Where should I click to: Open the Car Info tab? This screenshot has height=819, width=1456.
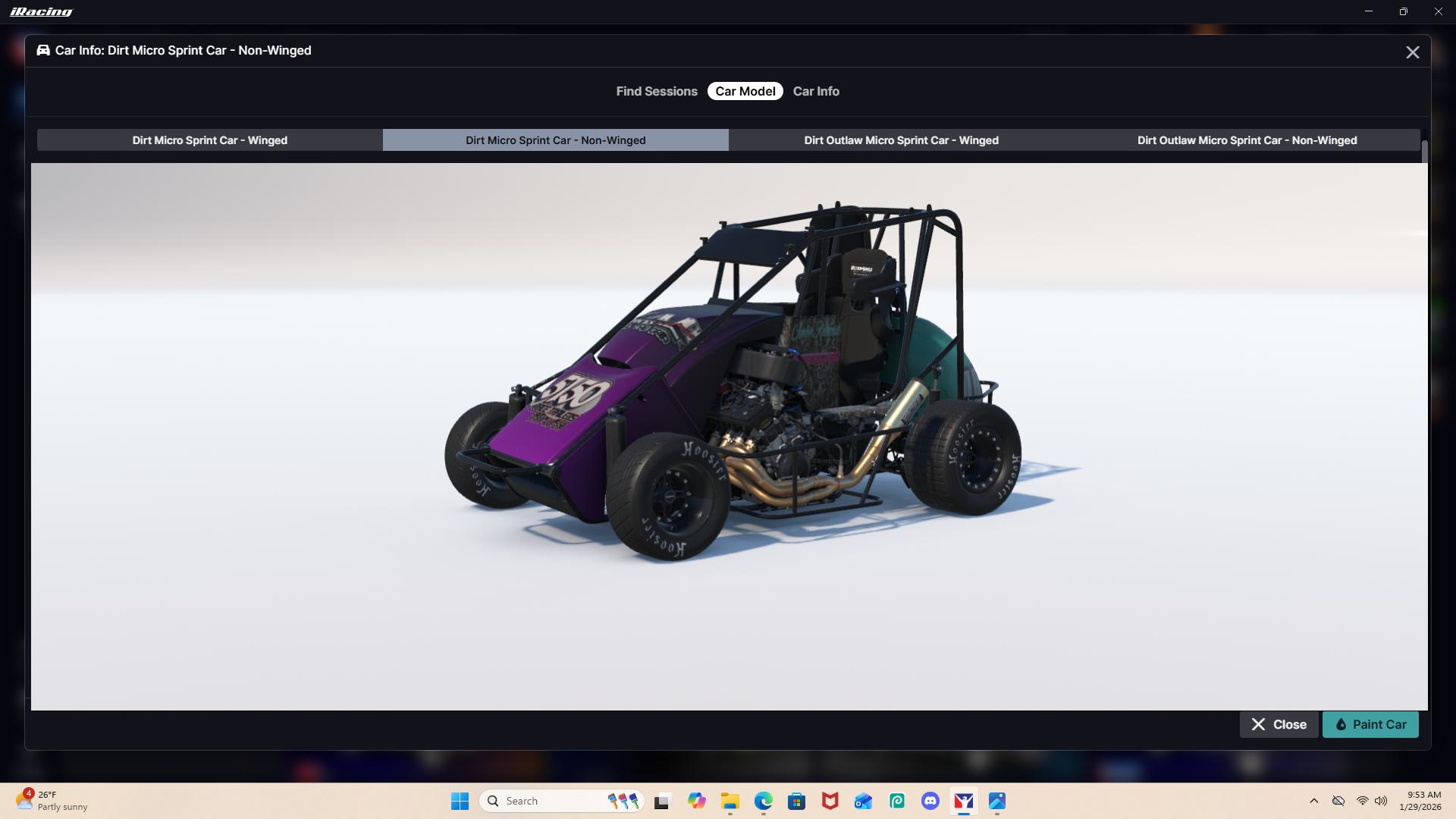click(816, 91)
